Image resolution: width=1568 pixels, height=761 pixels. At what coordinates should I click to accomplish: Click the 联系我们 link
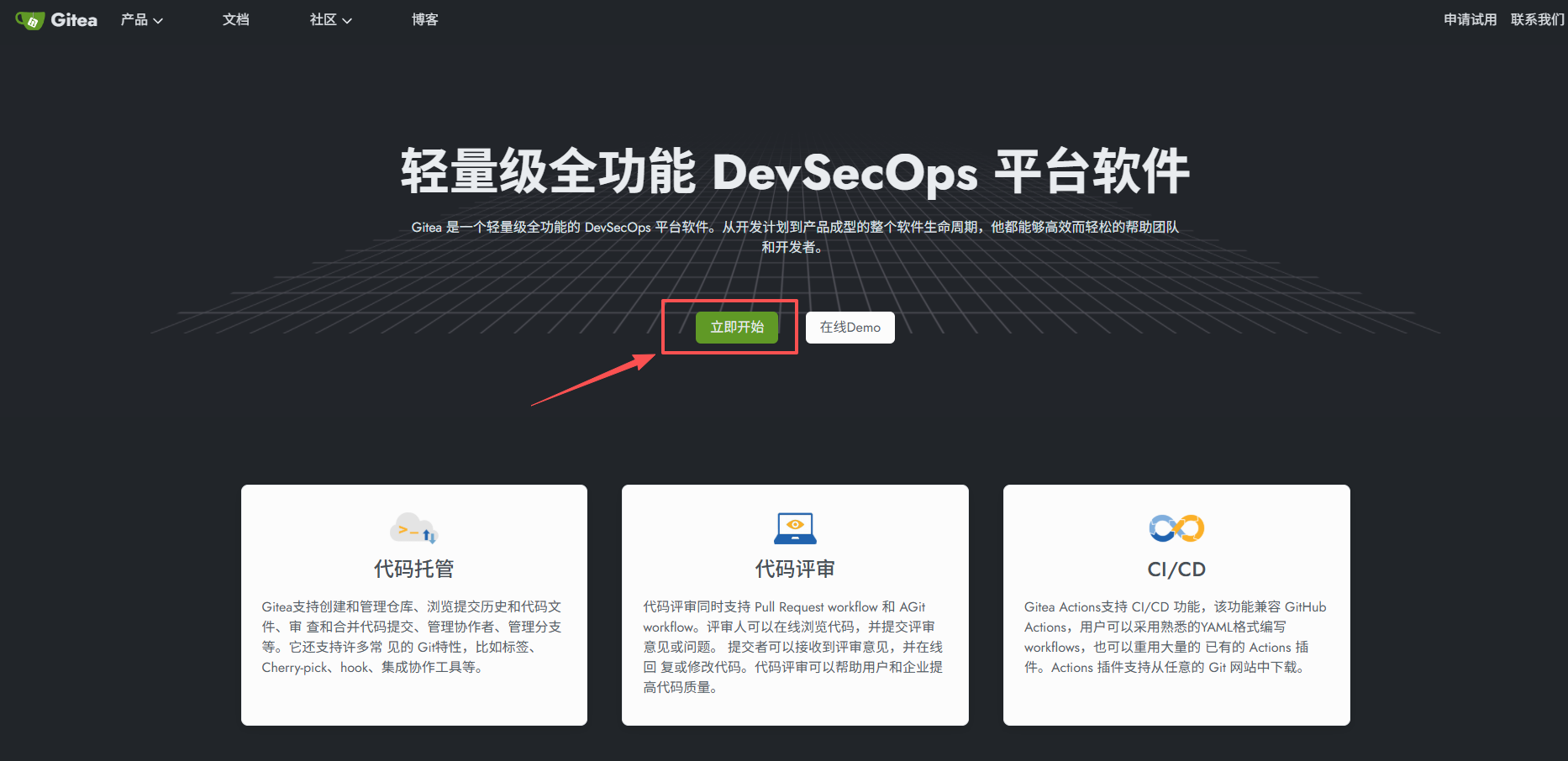pos(1538,19)
